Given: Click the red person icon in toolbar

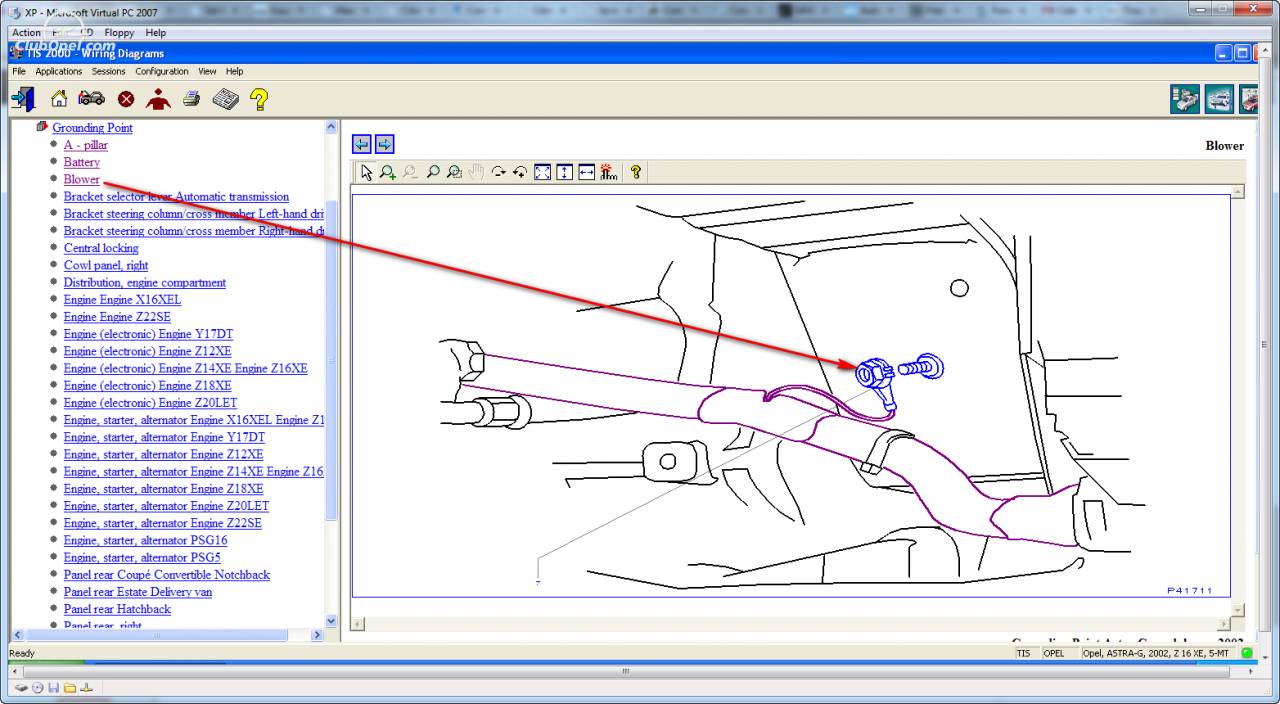Looking at the screenshot, I should point(158,99).
